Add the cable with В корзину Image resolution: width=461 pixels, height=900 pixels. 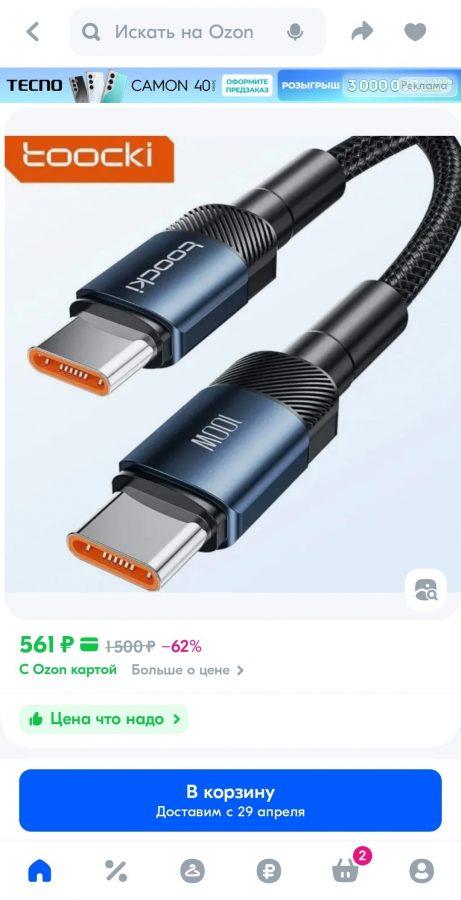tap(230, 800)
